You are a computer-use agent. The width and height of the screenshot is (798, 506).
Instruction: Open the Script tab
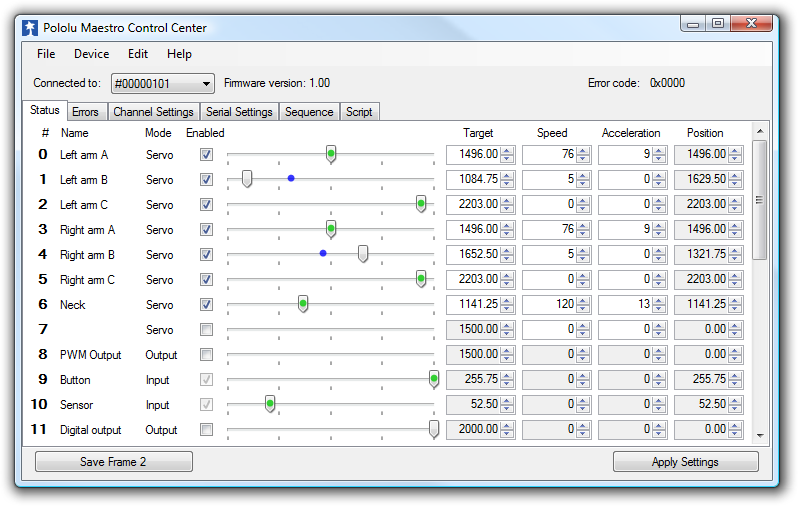359,112
